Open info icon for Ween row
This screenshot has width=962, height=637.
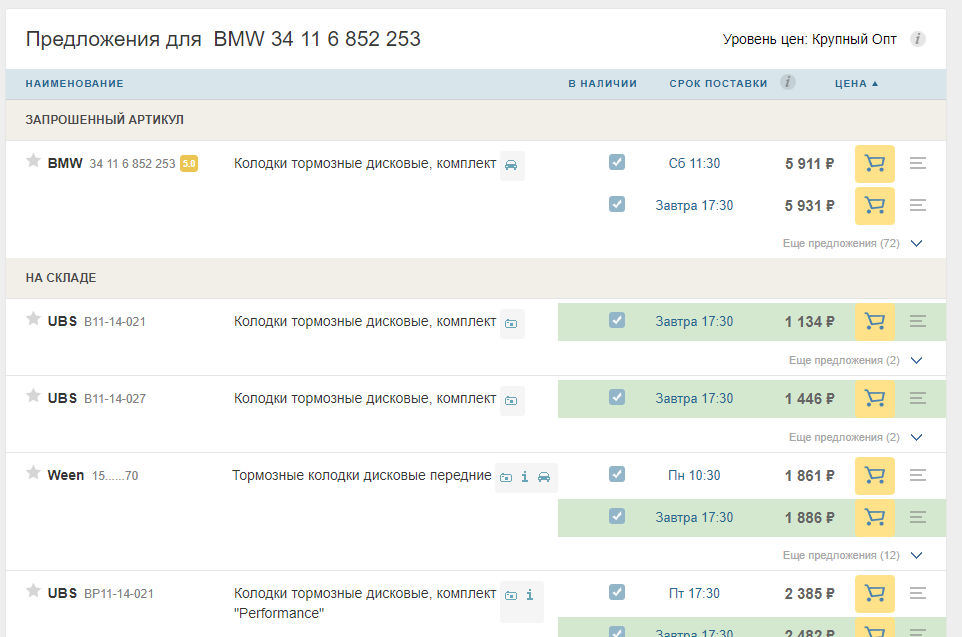coord(525,477)
